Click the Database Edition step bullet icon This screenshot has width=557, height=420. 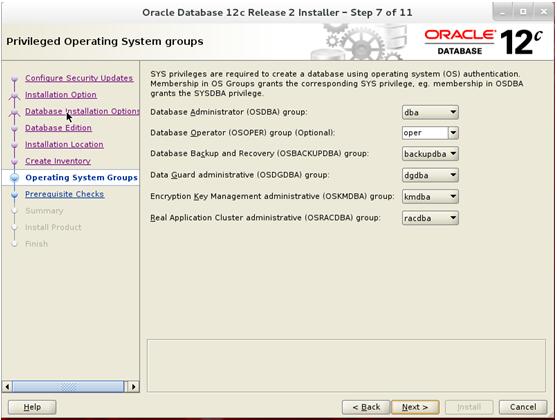[15, 128]
